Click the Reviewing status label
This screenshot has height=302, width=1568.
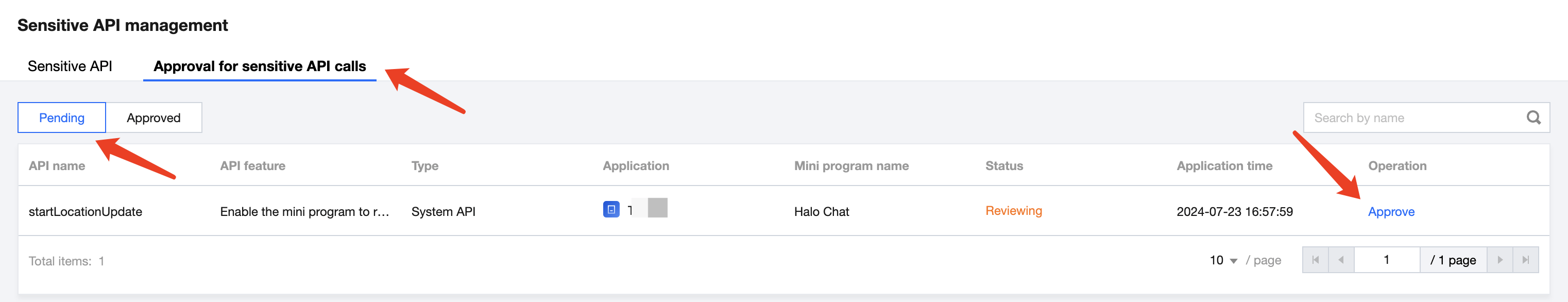(1013, 211)
